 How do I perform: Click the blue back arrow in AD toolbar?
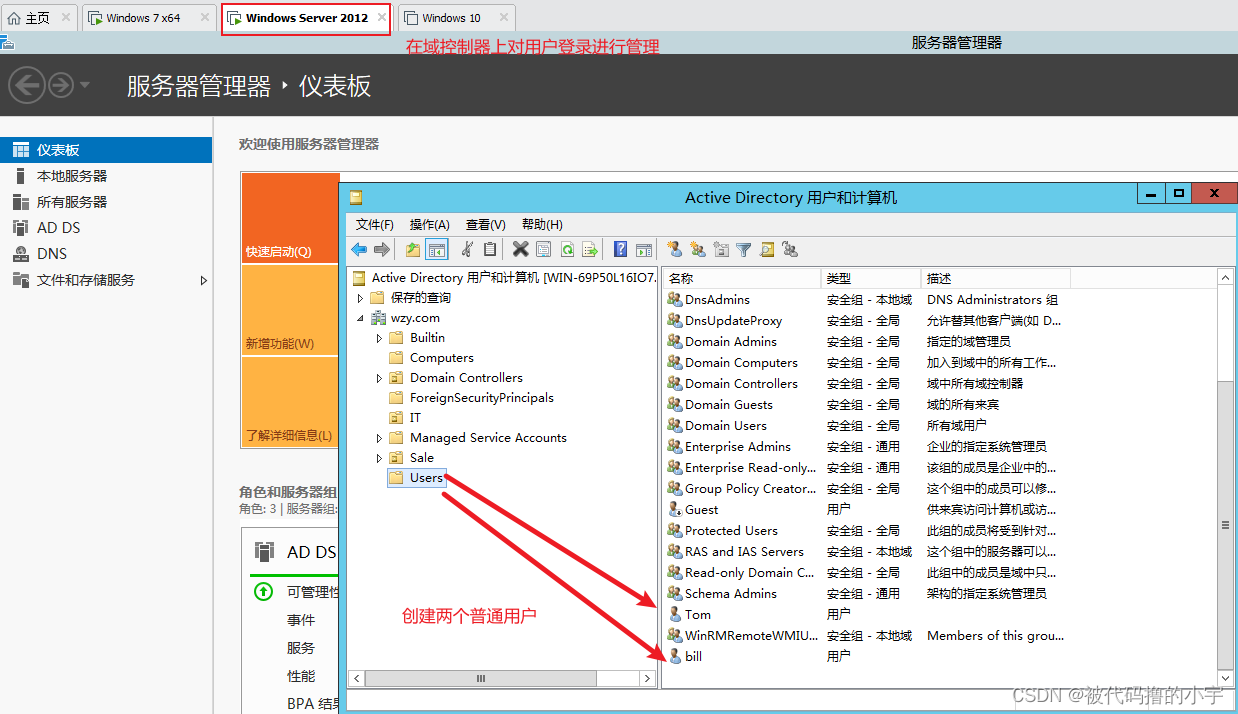point(359,250)
